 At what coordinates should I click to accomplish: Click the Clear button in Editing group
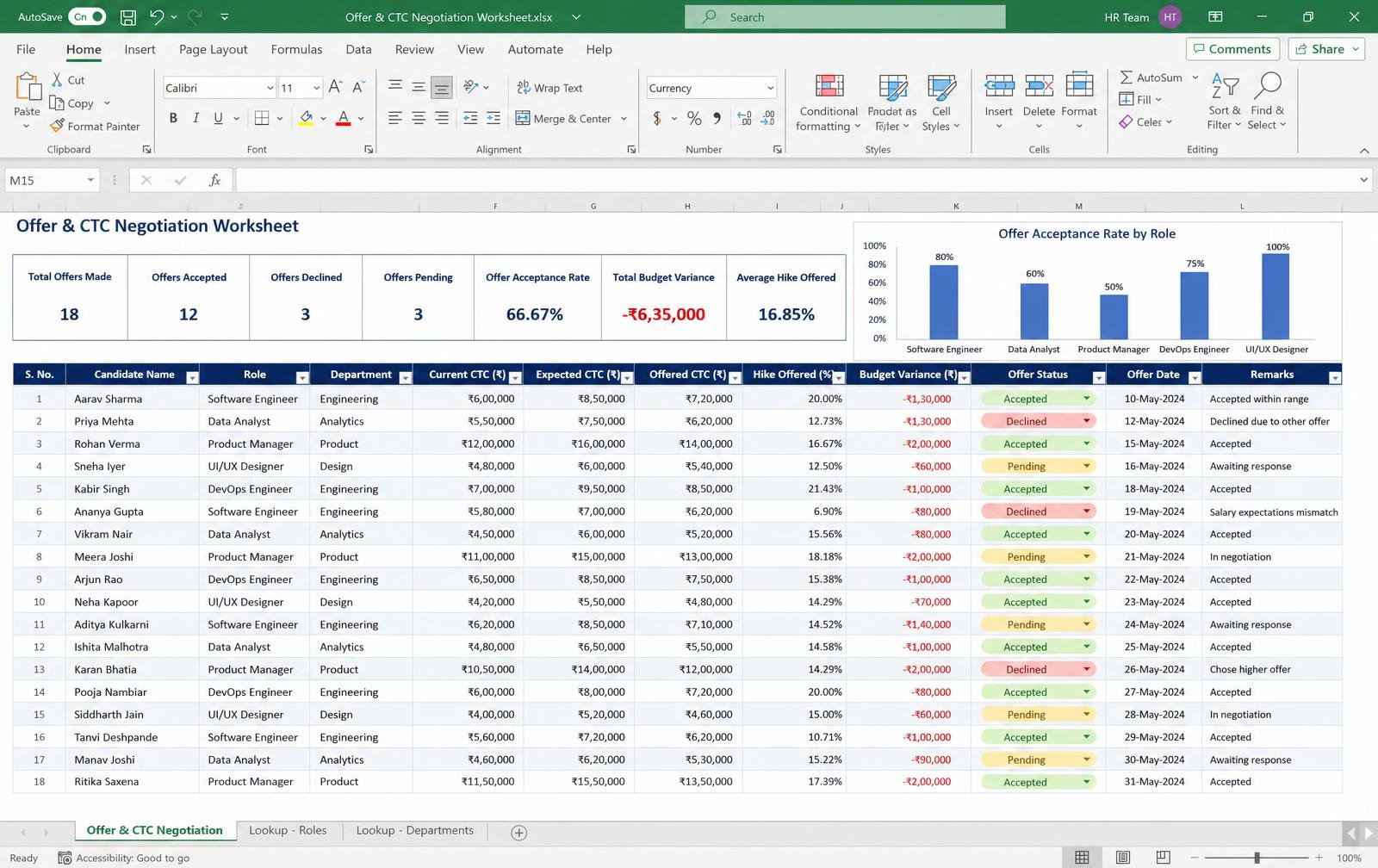coord(1145,122)
